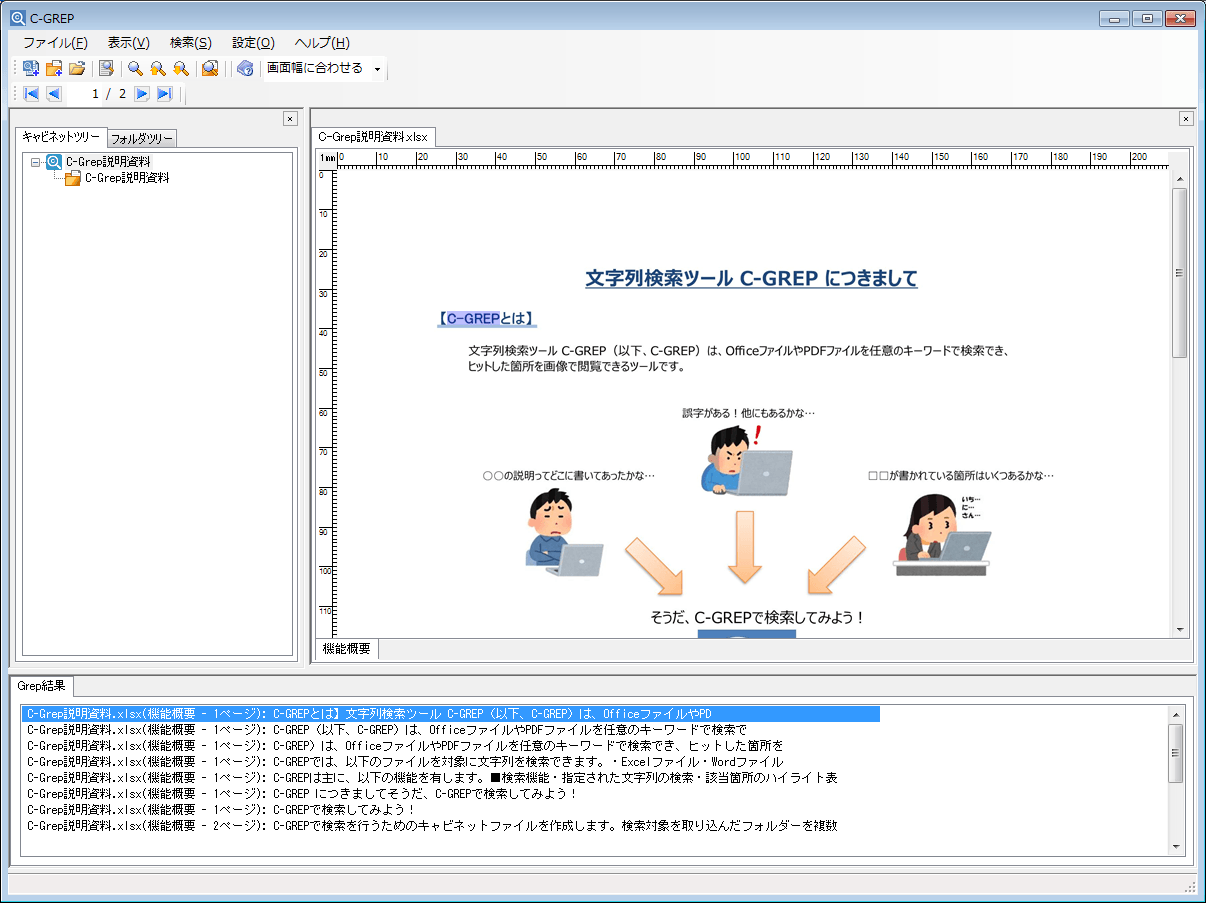Click the new cabinet icon in toolbar

tap(31, 69)
